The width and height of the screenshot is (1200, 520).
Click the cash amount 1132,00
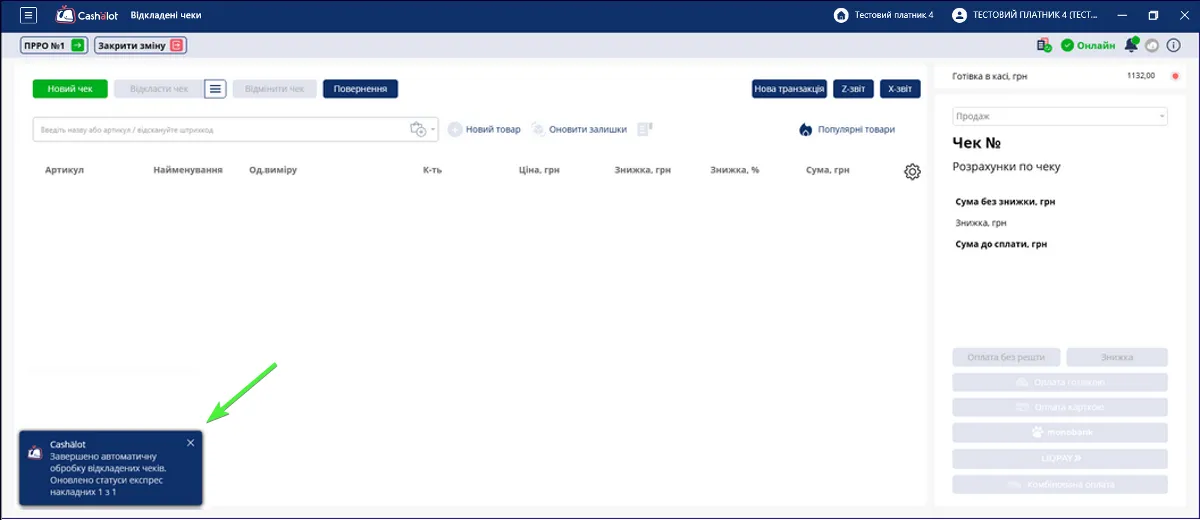tap(1141, 76)
